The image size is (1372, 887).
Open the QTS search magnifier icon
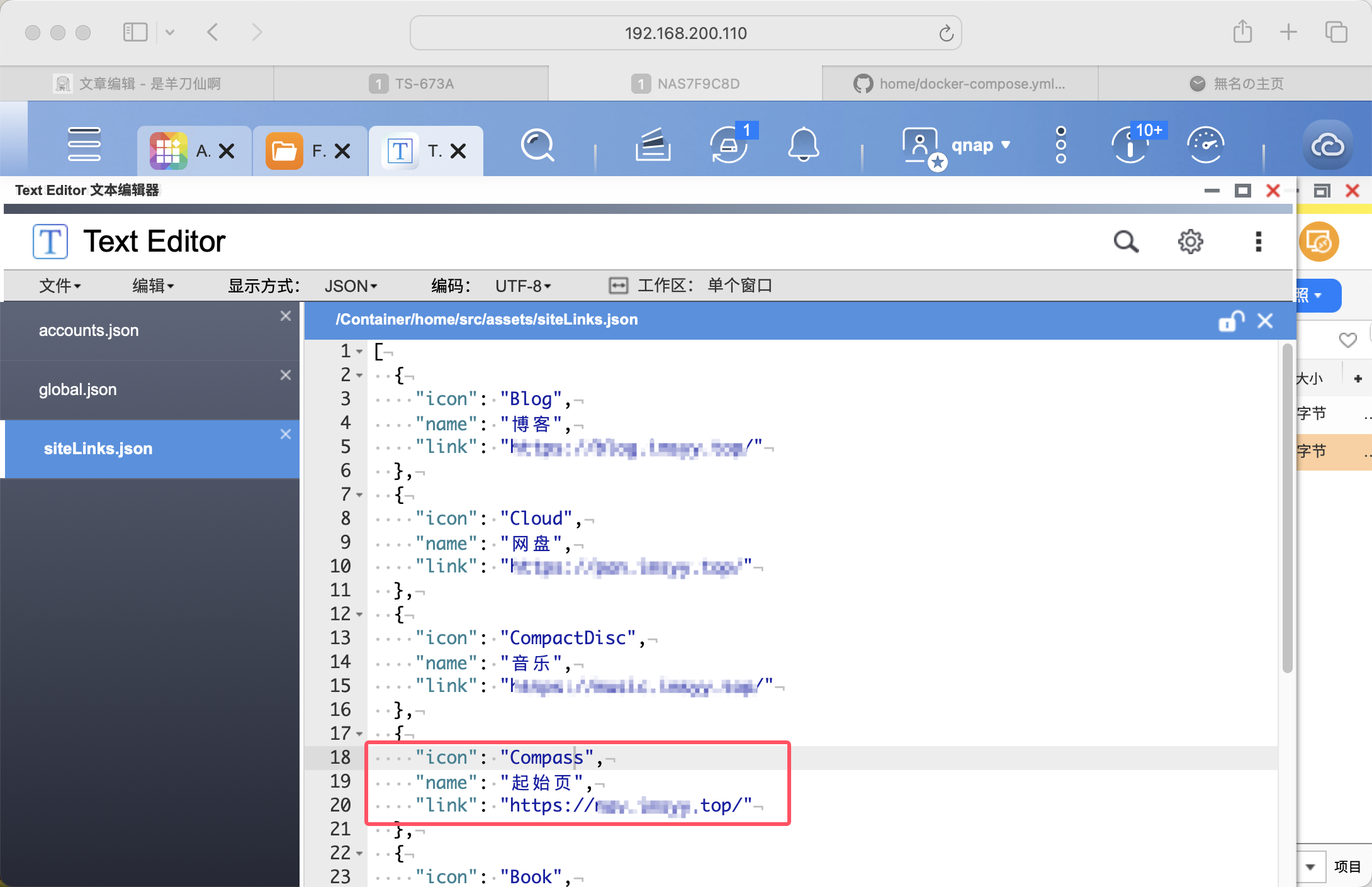[x=537, y=145]
